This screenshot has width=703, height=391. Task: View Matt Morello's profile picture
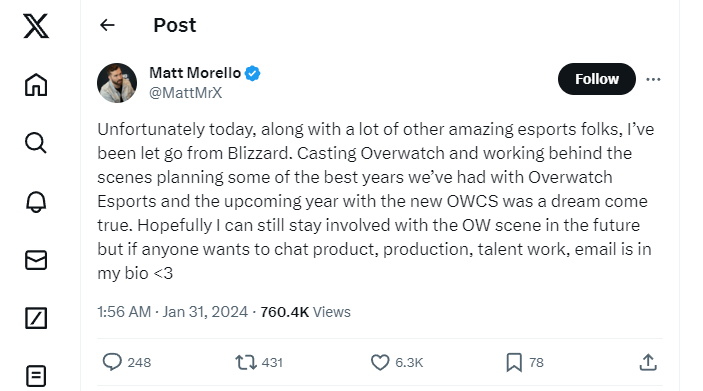click(x=117, y=83)
